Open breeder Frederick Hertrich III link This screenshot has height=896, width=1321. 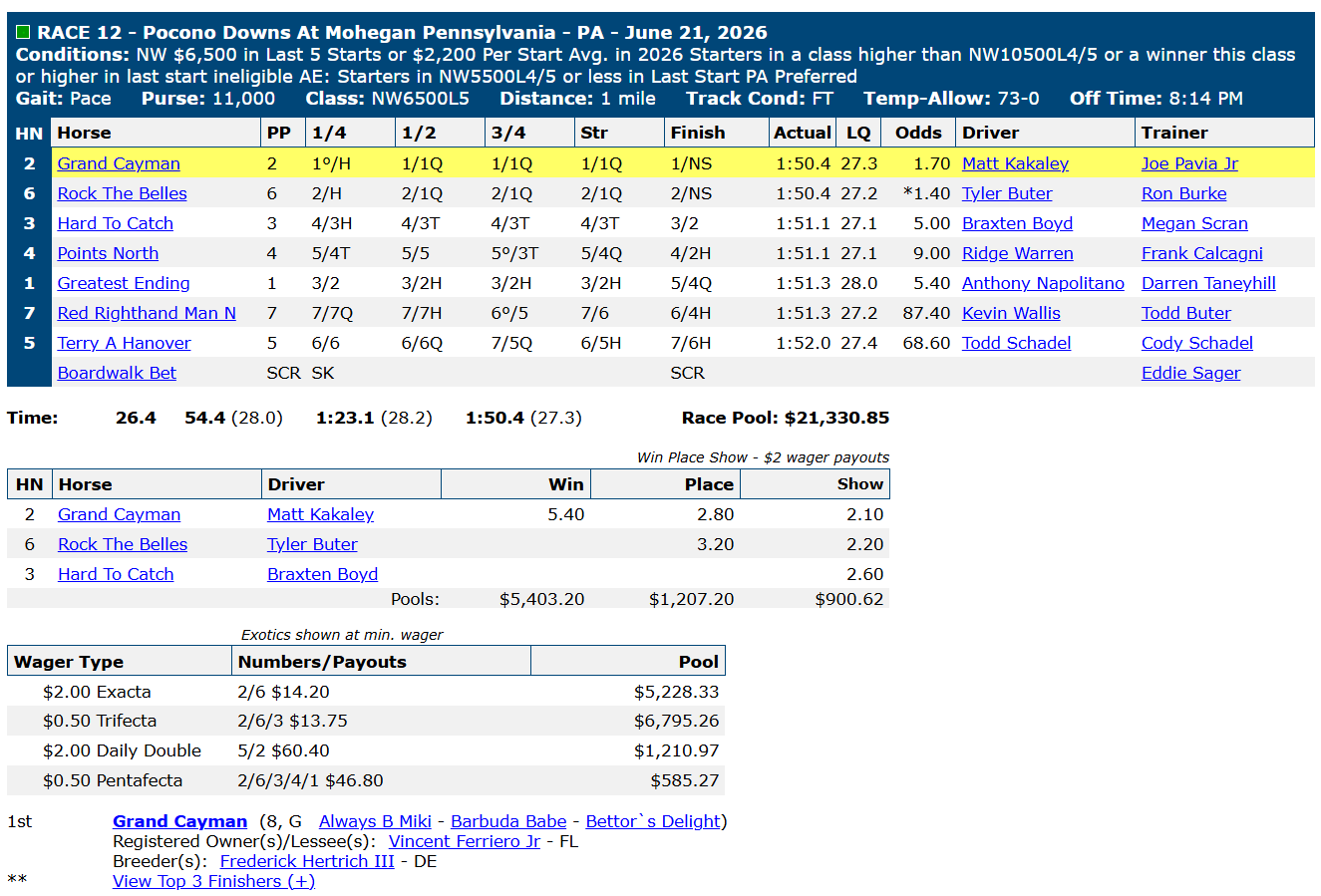click(307, 861)
